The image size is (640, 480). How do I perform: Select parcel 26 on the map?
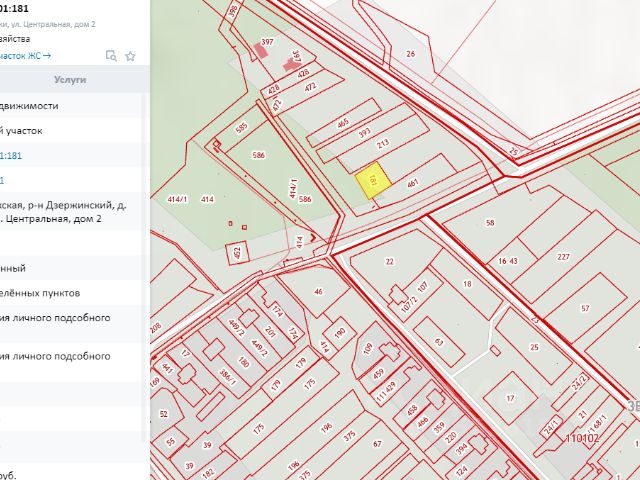click(410, 54)
